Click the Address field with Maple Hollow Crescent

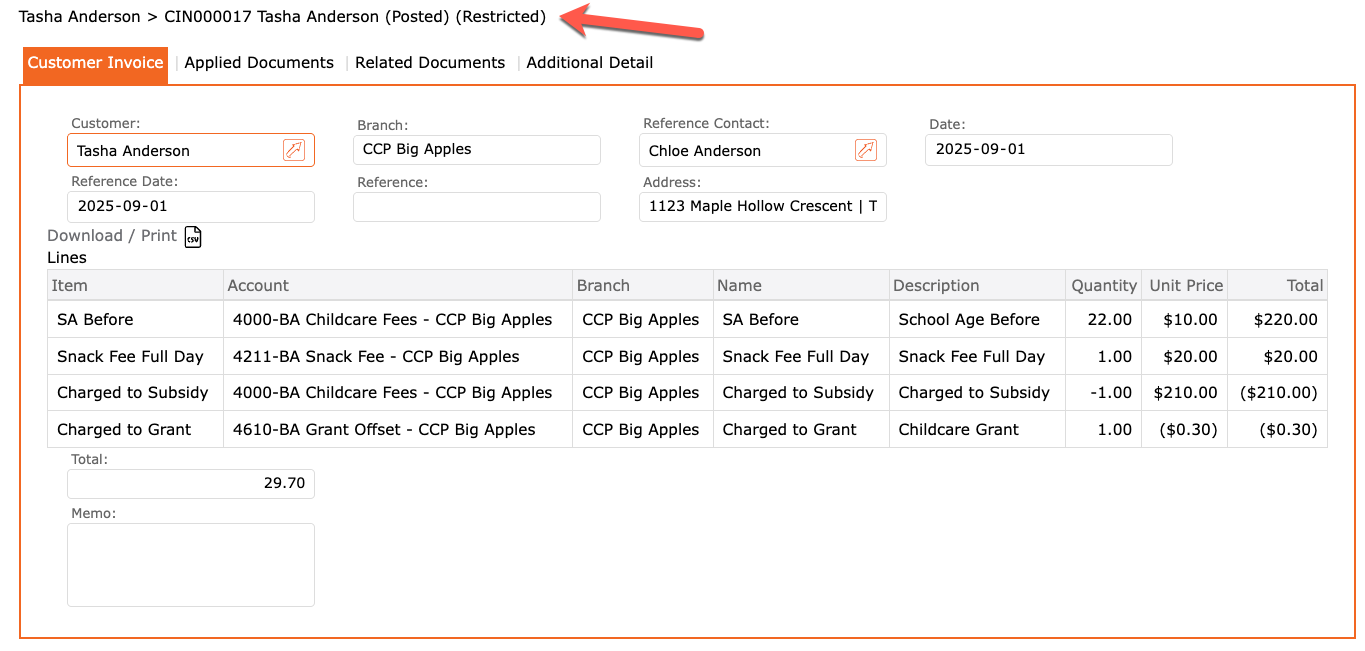(x=763, y=207)
